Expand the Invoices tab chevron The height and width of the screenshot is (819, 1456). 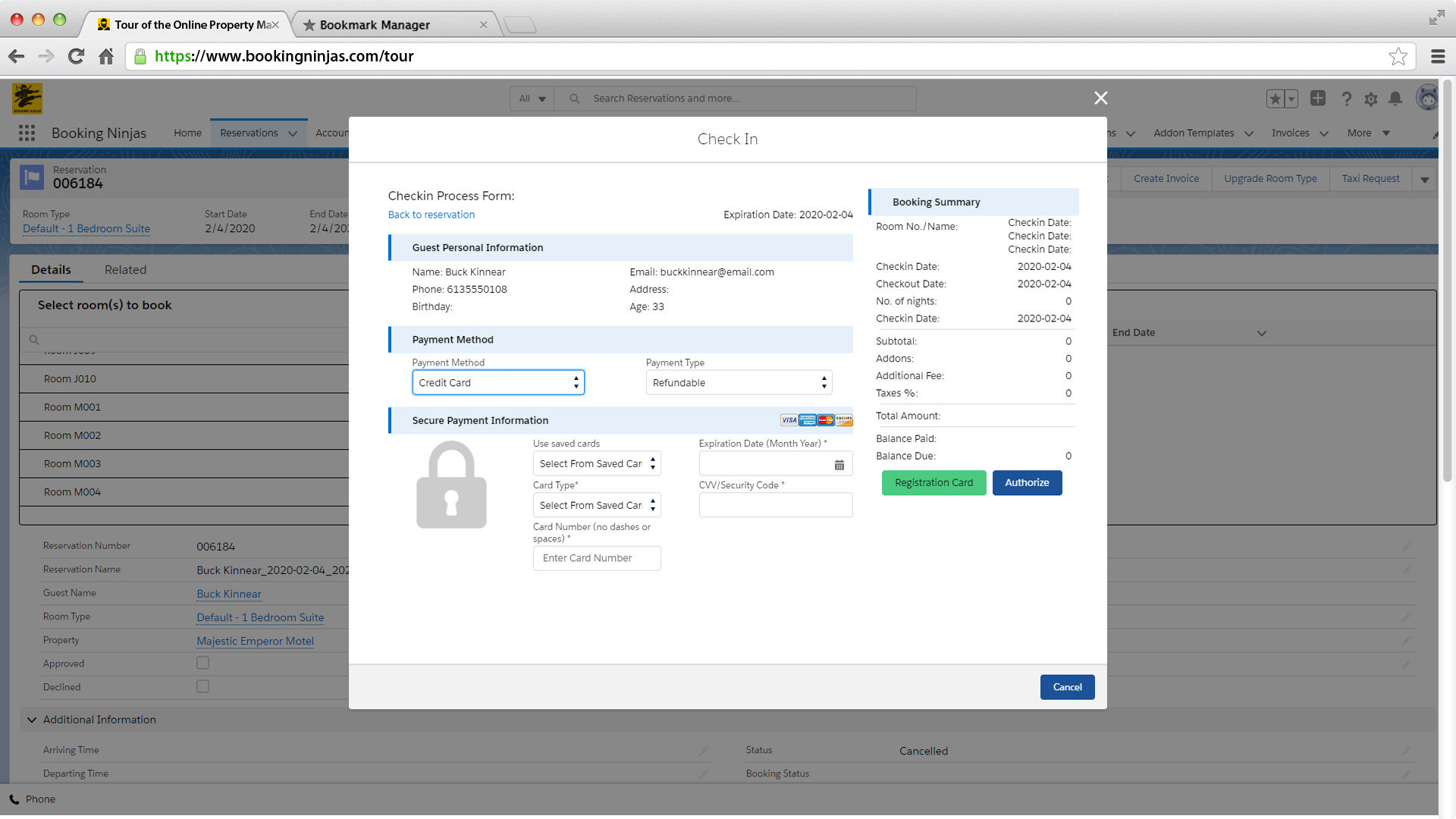coord(1324,133)
